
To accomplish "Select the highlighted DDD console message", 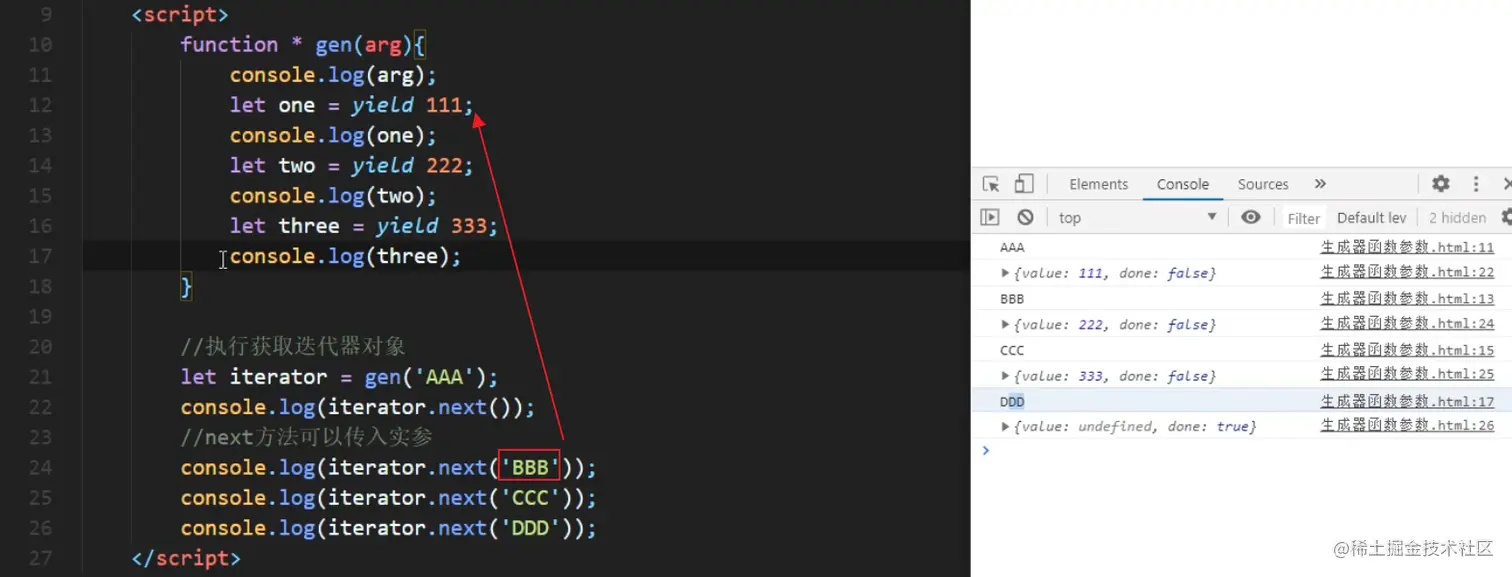I will (1012, 401).
